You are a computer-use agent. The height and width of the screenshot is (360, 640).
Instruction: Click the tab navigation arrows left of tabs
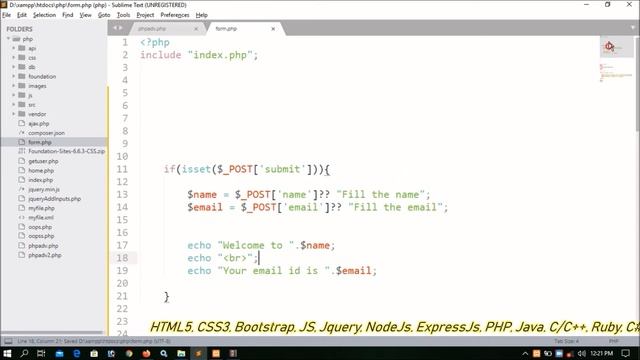click(118, 28)
